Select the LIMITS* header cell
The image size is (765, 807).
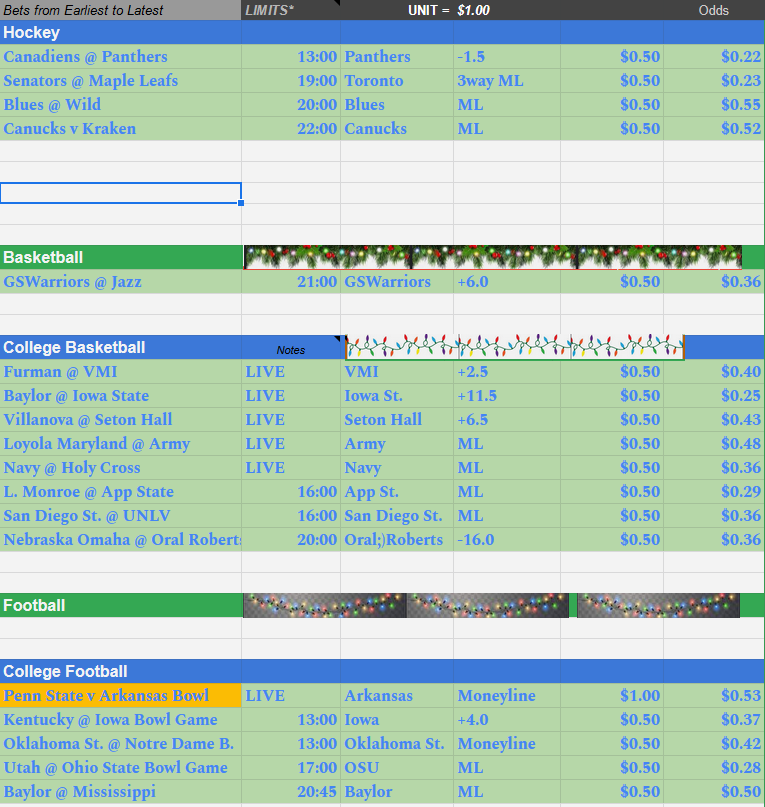coord(291,10)
